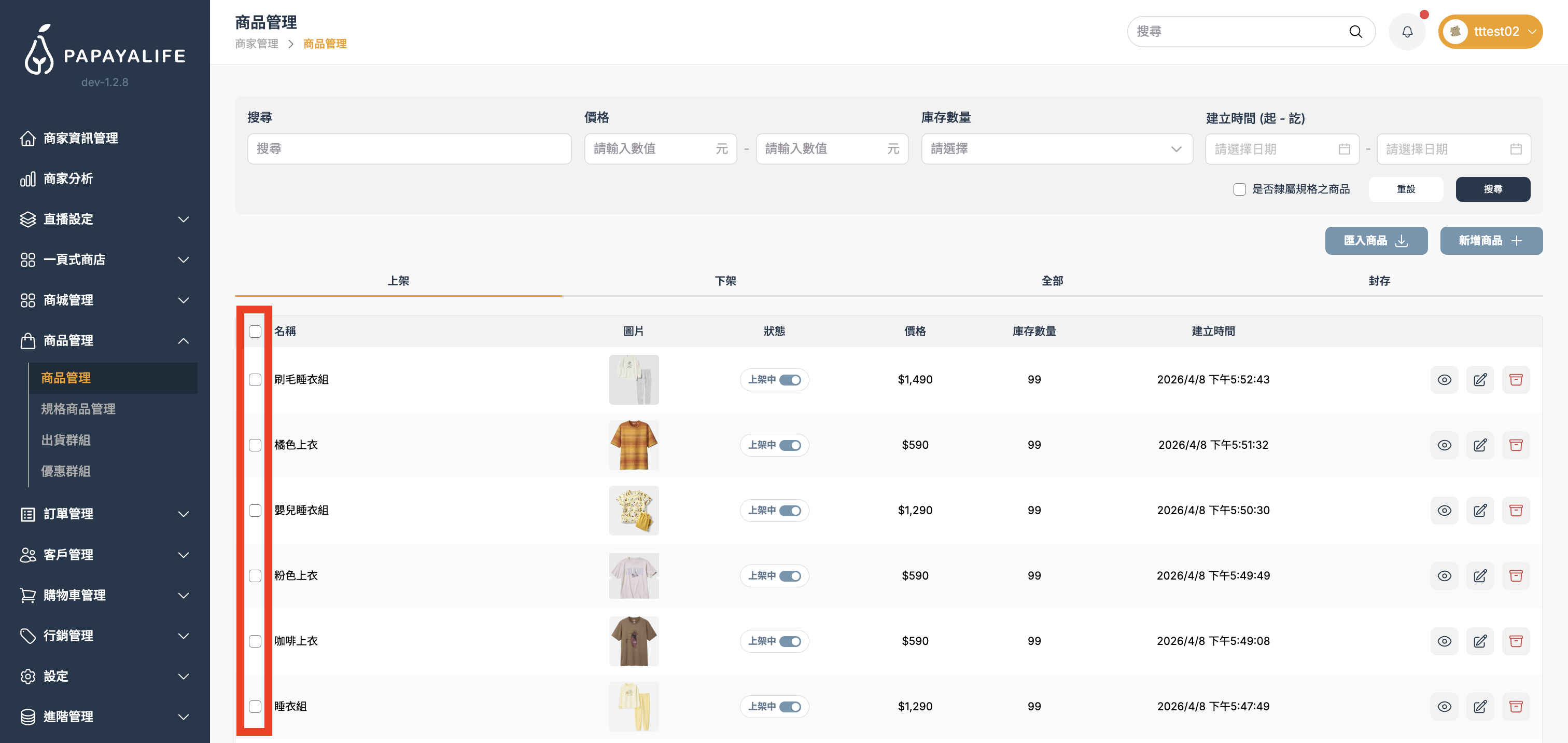Open the 庫存數量 請選擇 dropdown
The width and height of the screenshot is (1568, 743).
(1056, 149)
